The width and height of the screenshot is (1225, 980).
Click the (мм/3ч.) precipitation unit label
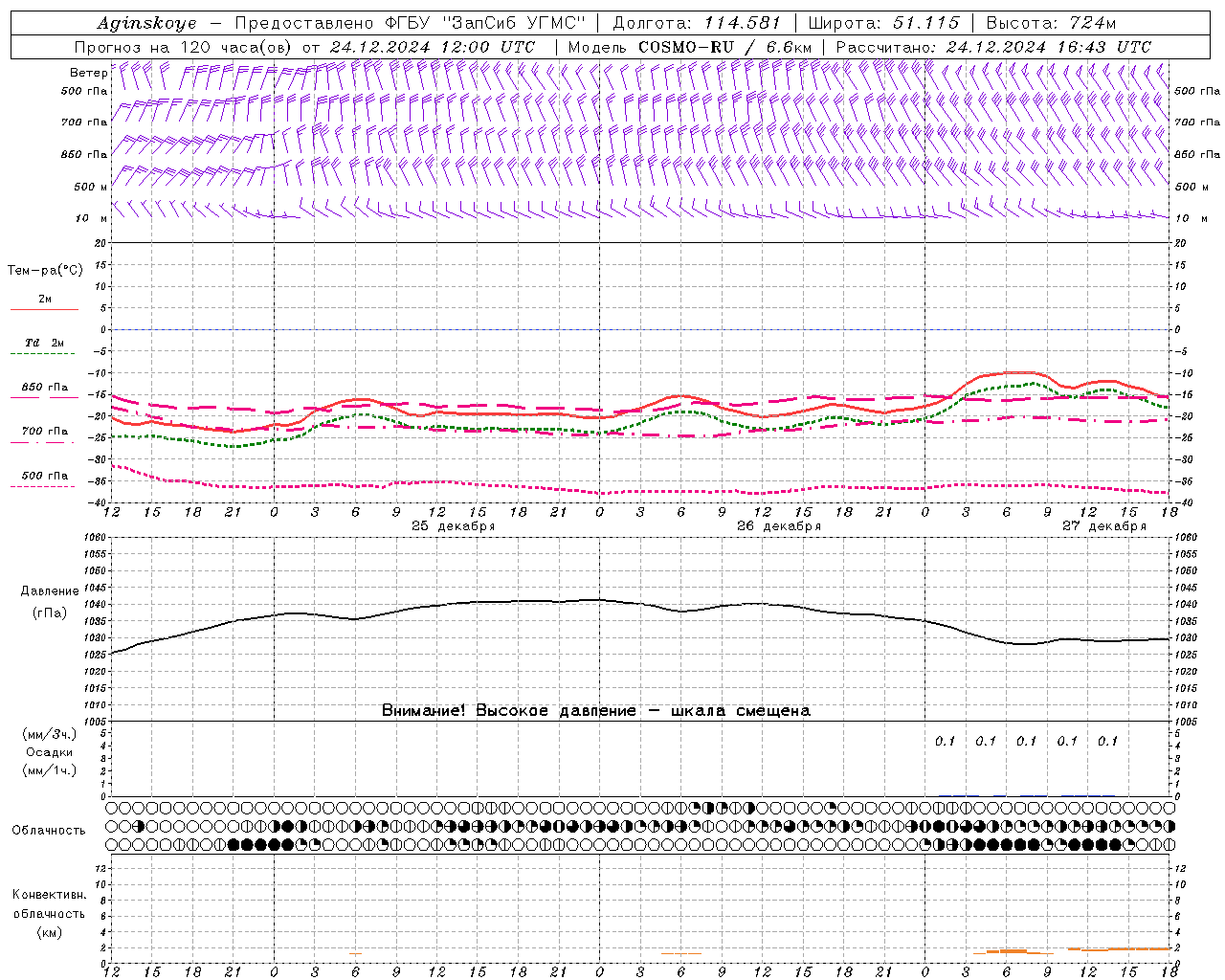click(x=49, y=734)
